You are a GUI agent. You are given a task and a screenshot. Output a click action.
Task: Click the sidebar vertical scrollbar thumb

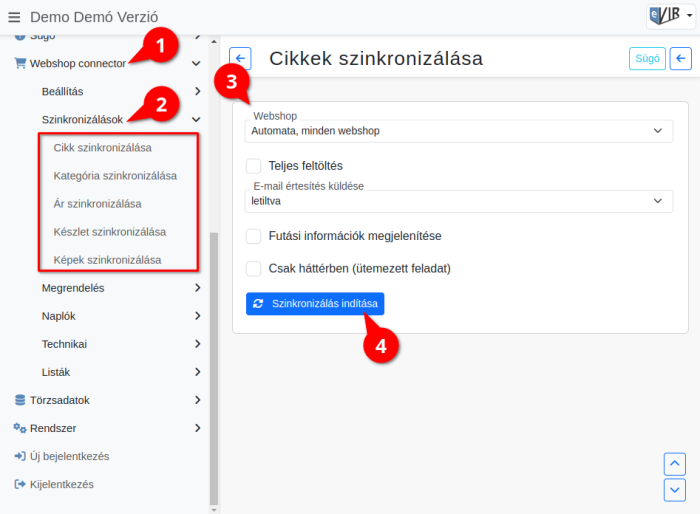(x=214, y=368)
